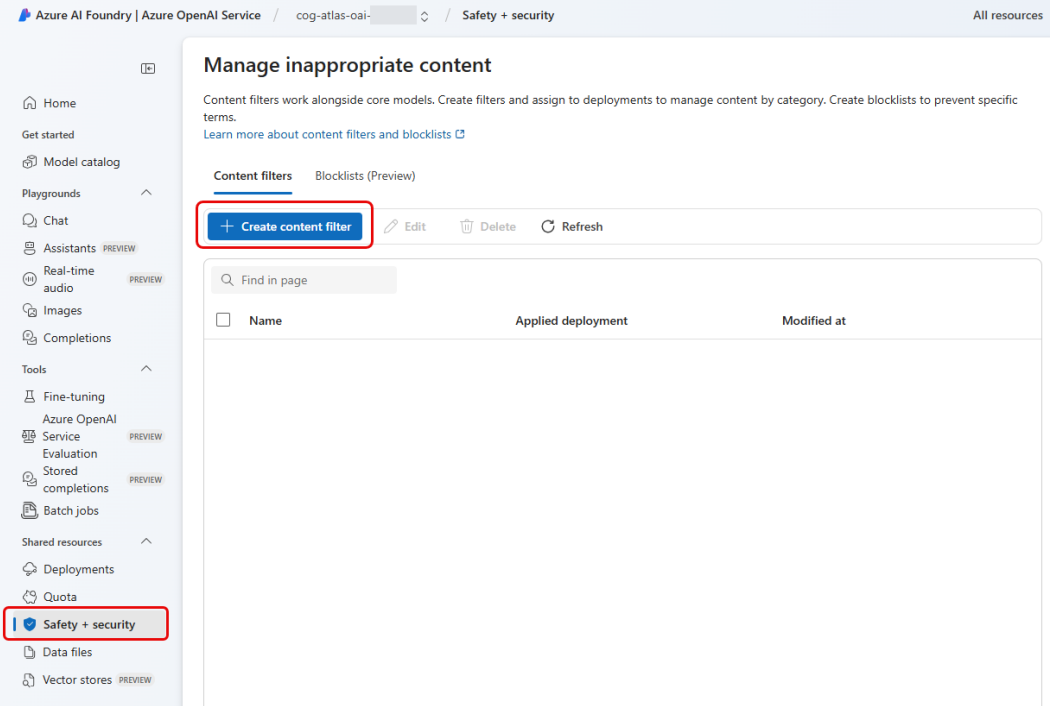Click the Find in page search field
Screen dimensions: 1051x706
tap(304, 280)
